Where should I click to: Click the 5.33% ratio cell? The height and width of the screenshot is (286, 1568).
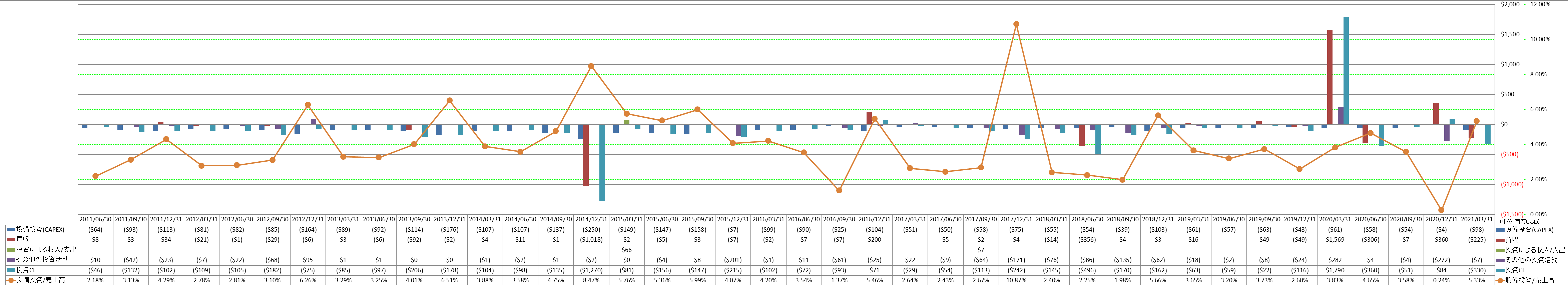tap(1476, 281)
